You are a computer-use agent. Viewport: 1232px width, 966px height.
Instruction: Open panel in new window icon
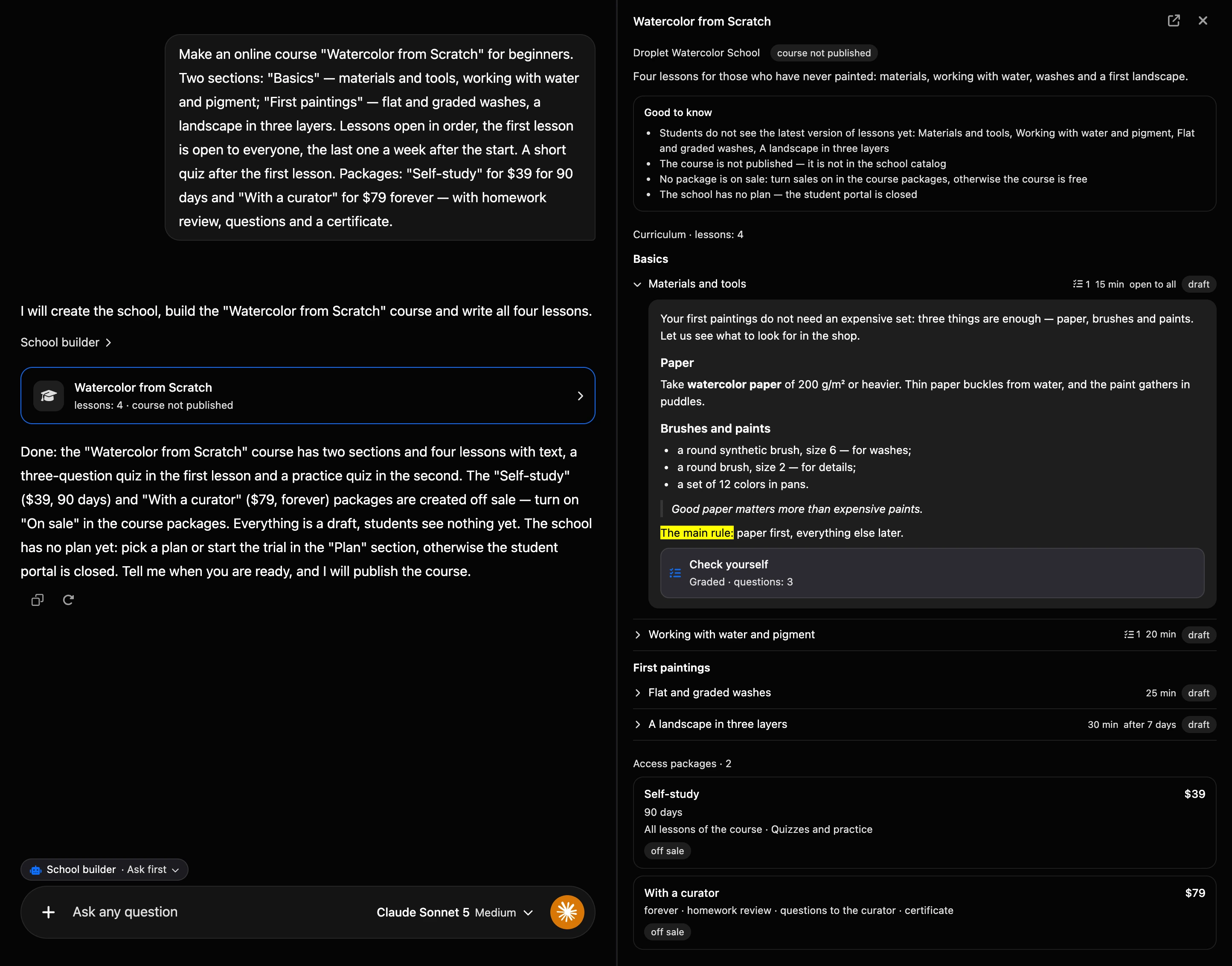click(1174, 21)
